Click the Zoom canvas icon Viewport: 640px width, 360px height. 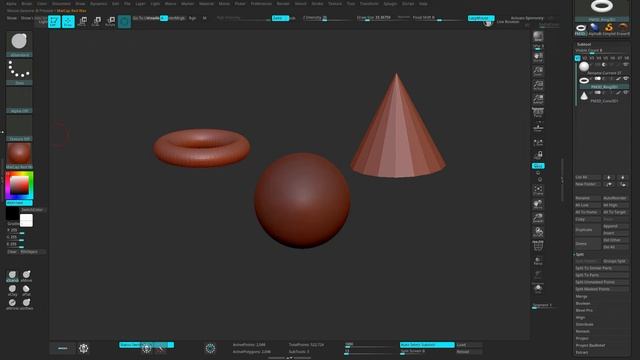click(x=538, y=71)
